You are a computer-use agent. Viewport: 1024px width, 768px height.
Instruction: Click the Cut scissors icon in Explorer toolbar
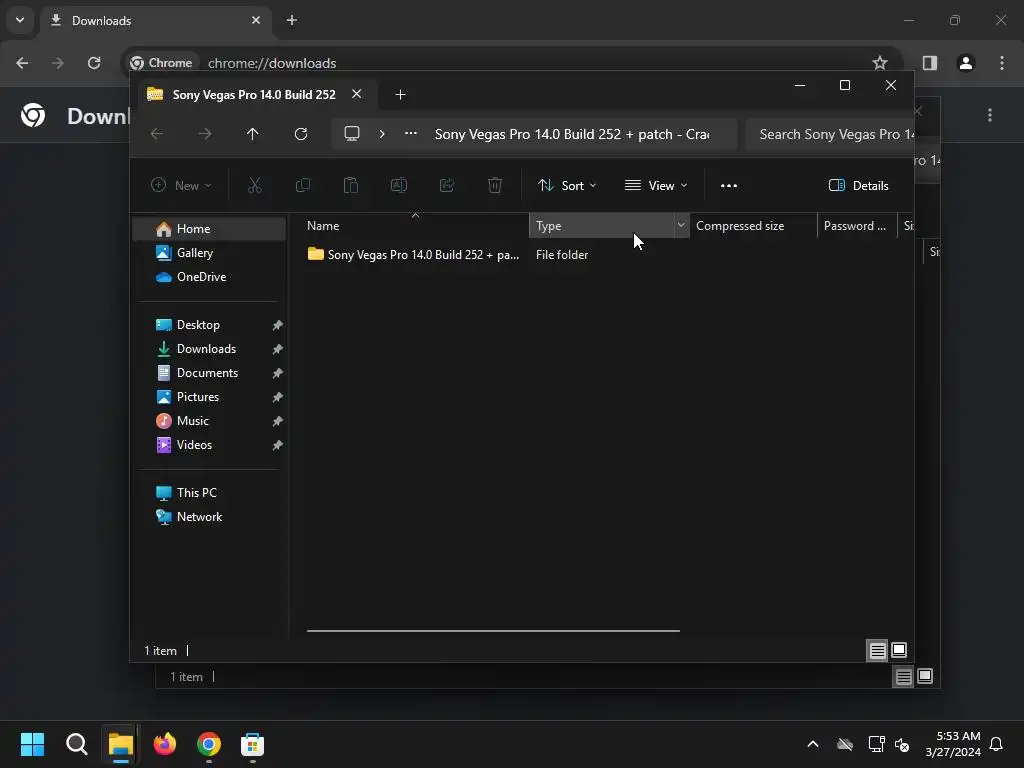255,185
